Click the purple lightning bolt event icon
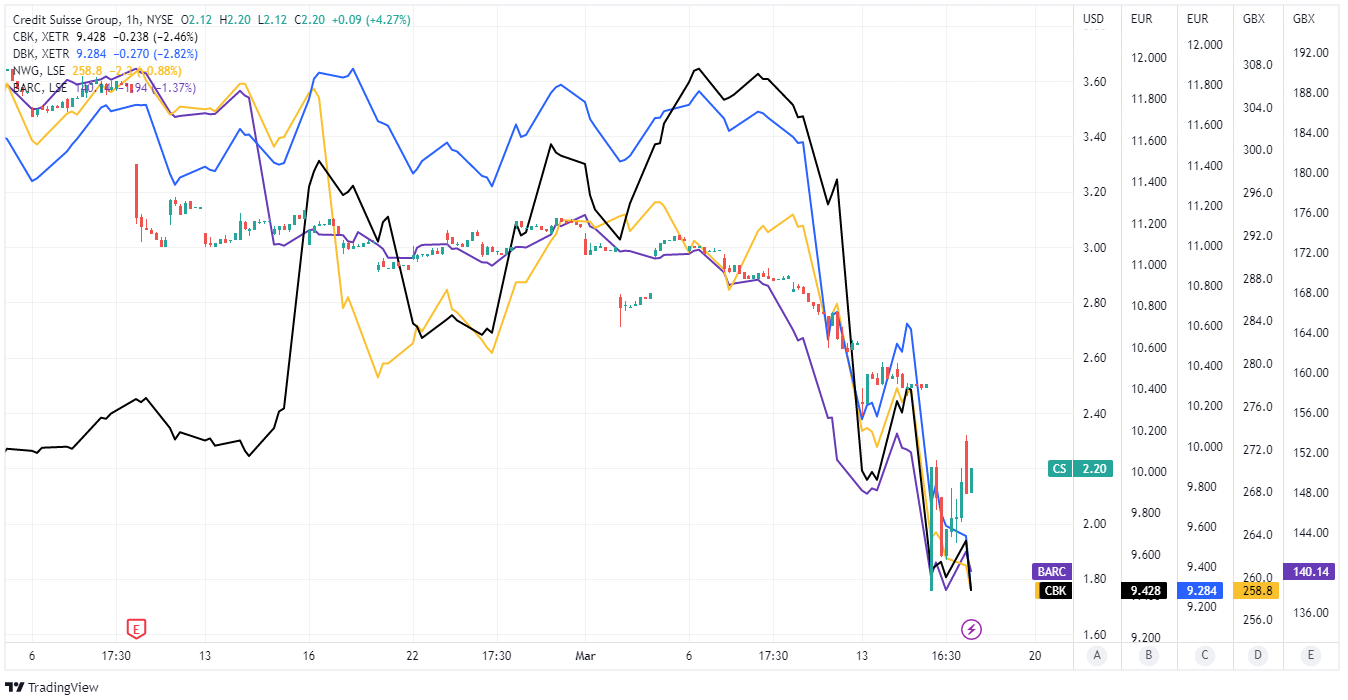The width and height of the screenshot is (1348, 700). point(971,629)
